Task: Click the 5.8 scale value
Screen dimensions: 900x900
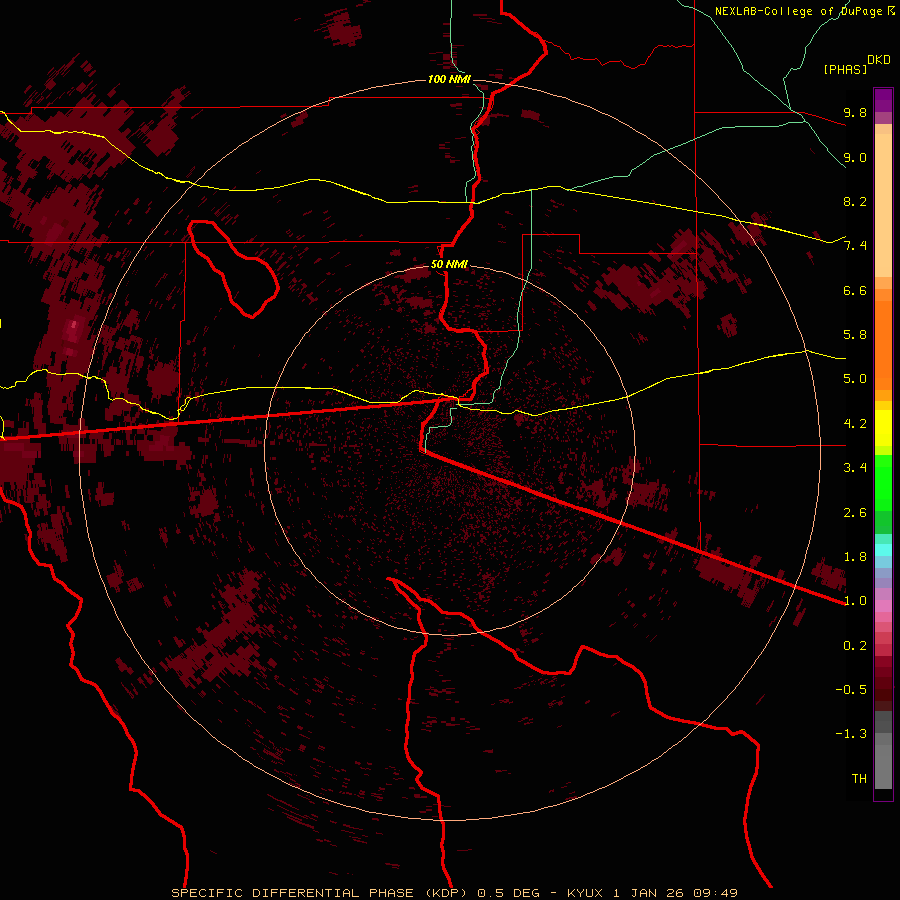Action: click(855, 335)
